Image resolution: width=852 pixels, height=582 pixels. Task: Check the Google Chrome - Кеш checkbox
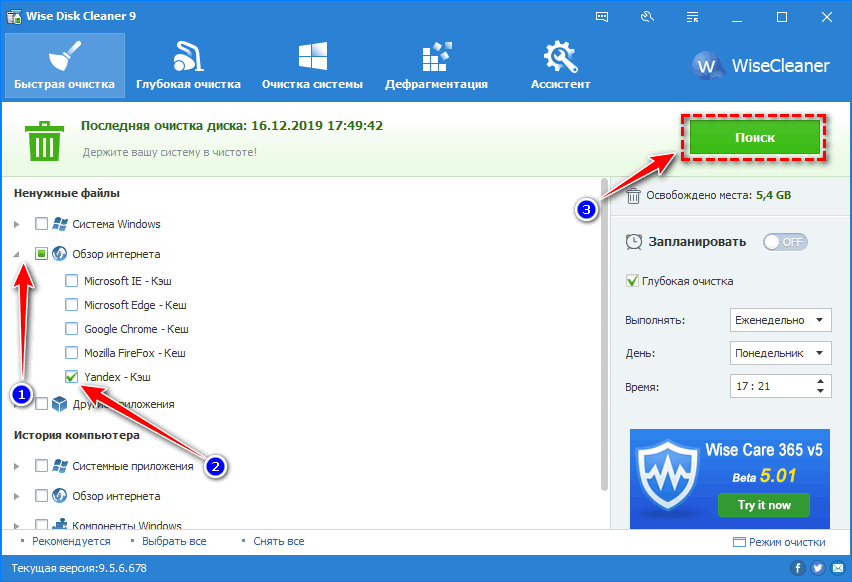pyautogui.click(x=72, y=329)
